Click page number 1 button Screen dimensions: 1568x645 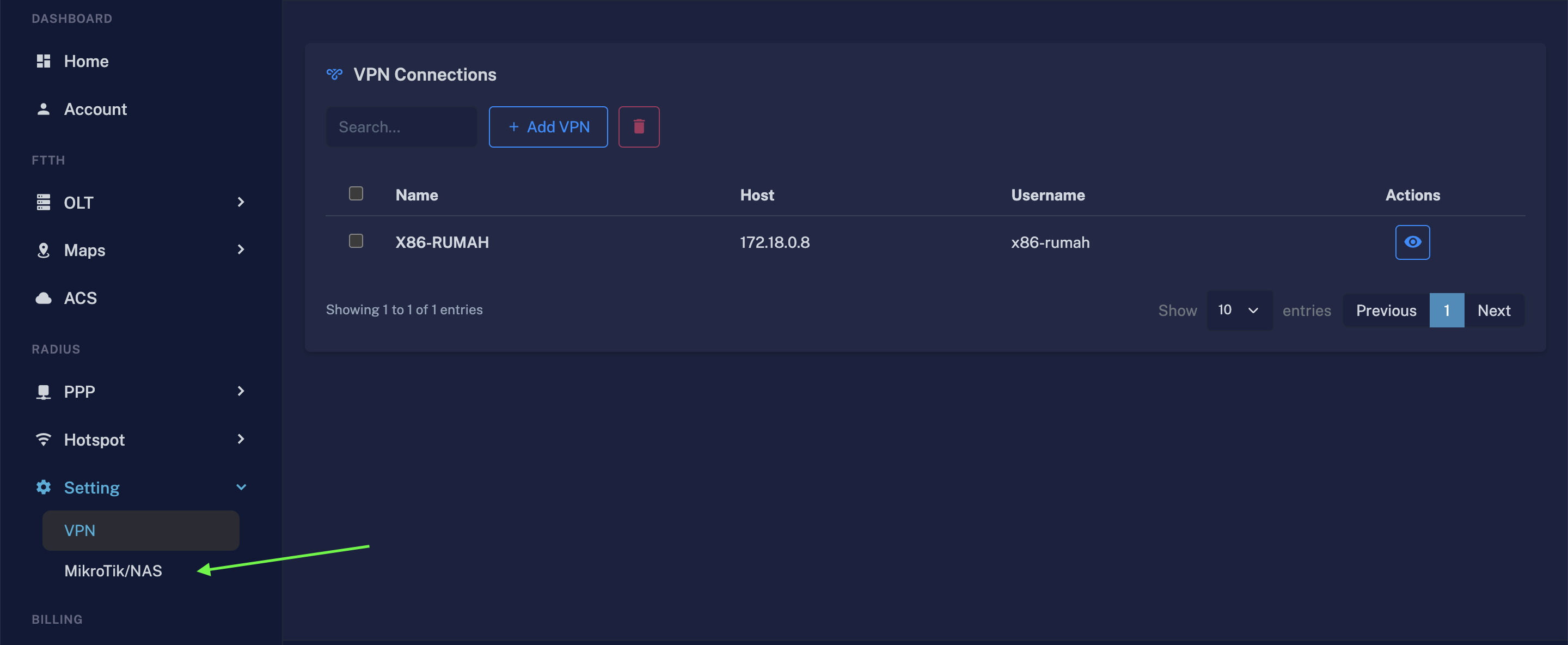pyautogui.click(x=1446, y=310)
